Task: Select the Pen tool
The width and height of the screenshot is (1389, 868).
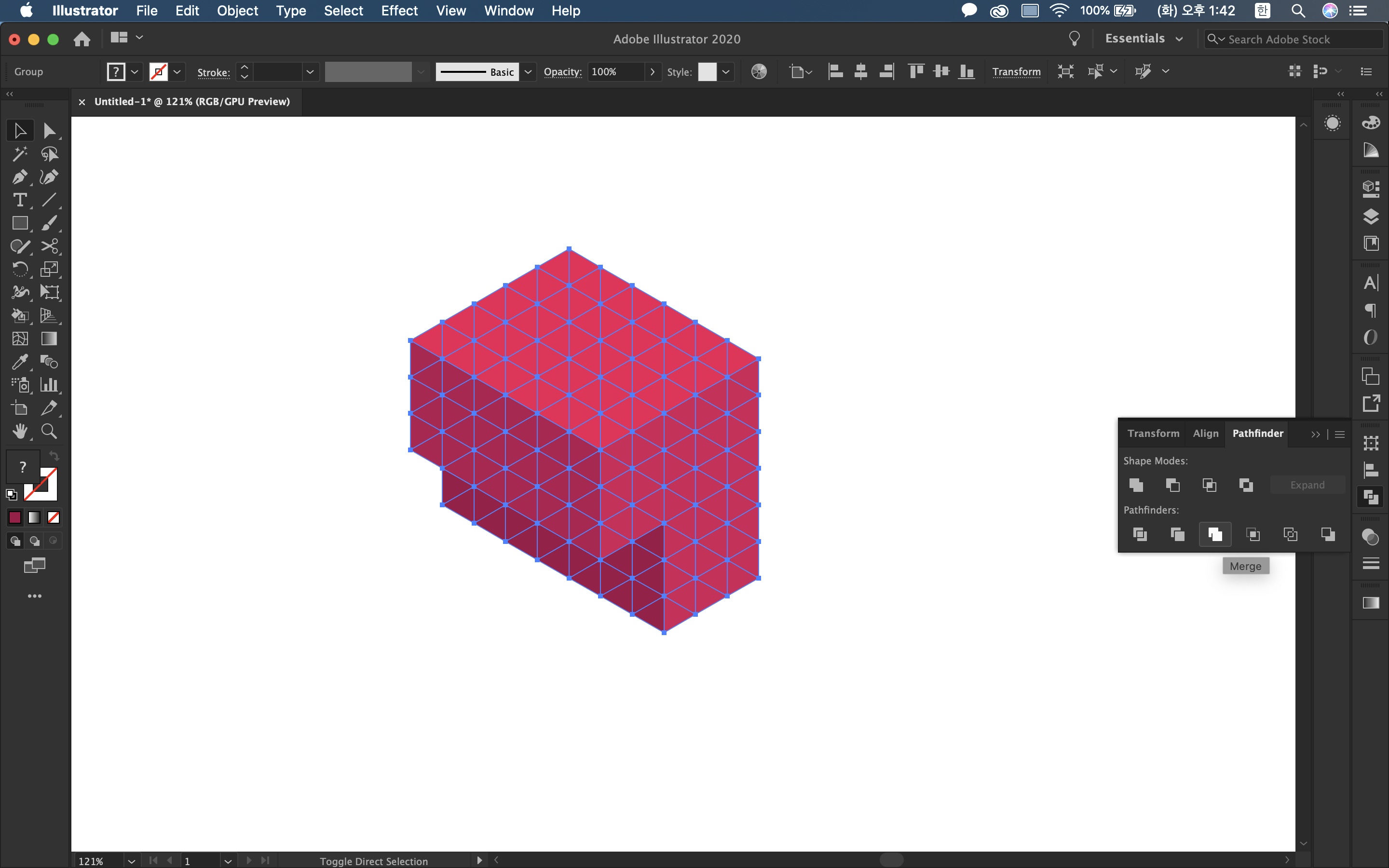Action: [19, 177]
